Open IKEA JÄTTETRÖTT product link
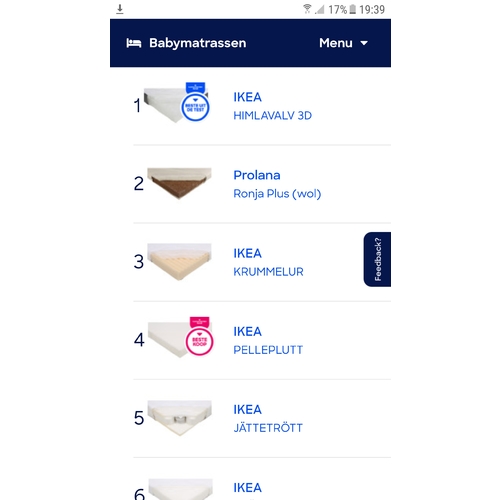 tap(268, 418)
